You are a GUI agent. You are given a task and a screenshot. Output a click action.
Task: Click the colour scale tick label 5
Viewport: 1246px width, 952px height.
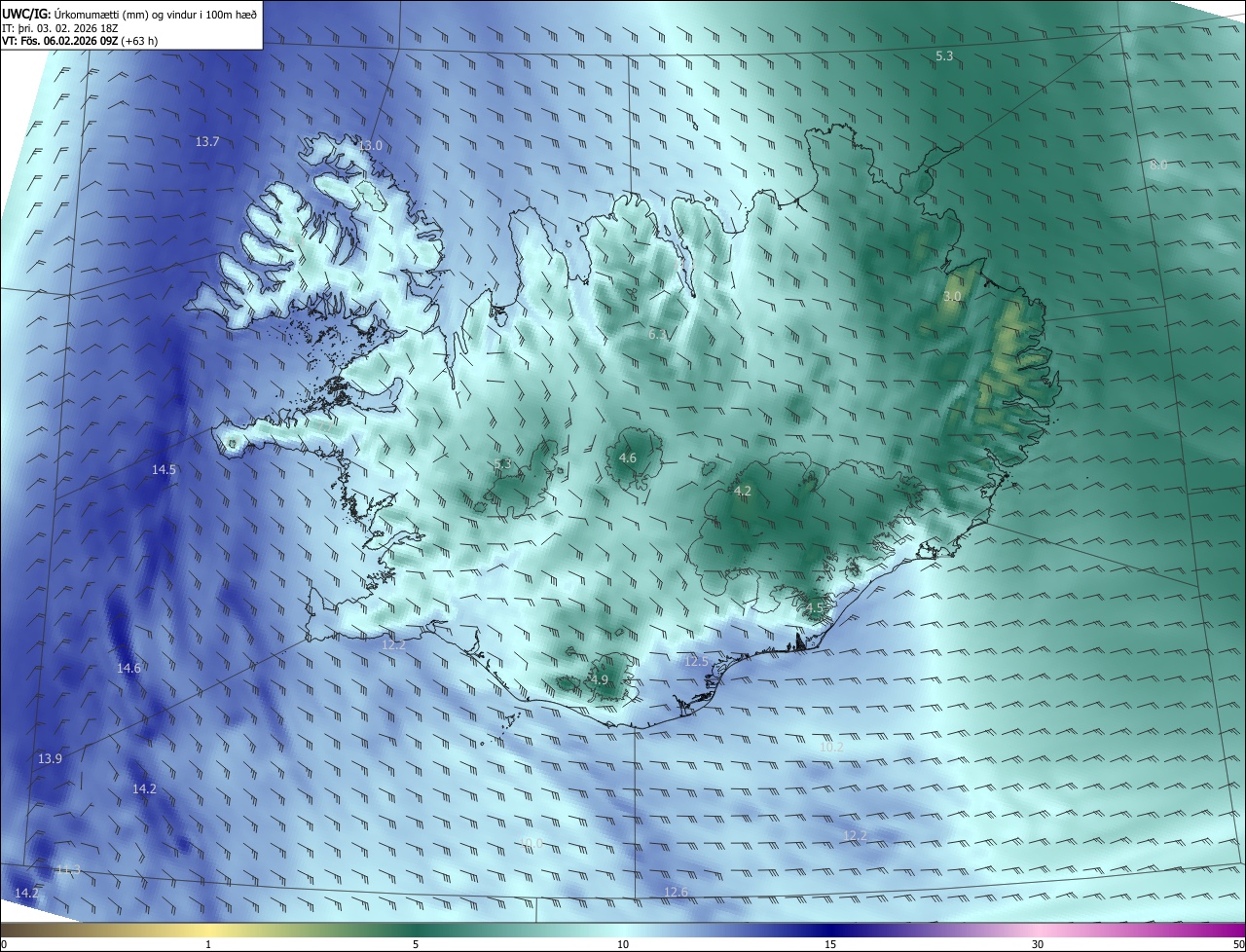[416, 945]
